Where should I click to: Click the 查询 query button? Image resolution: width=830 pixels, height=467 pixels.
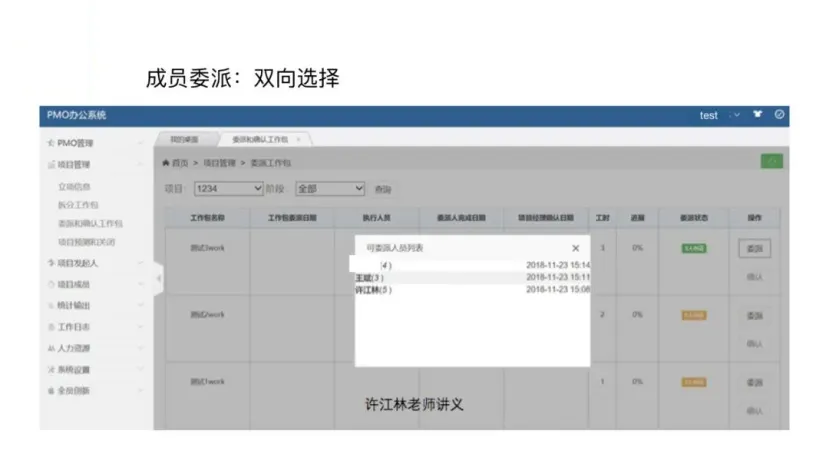[x=383, y=189]
